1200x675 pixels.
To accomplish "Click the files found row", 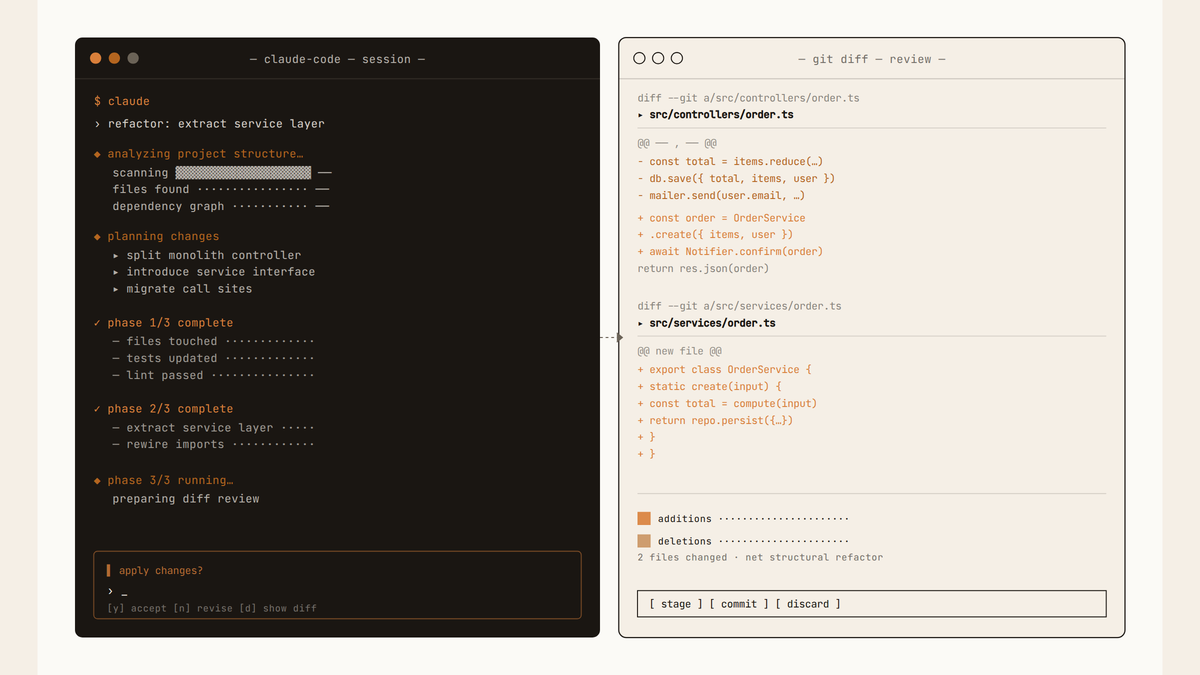I will [x=221, y=189].
